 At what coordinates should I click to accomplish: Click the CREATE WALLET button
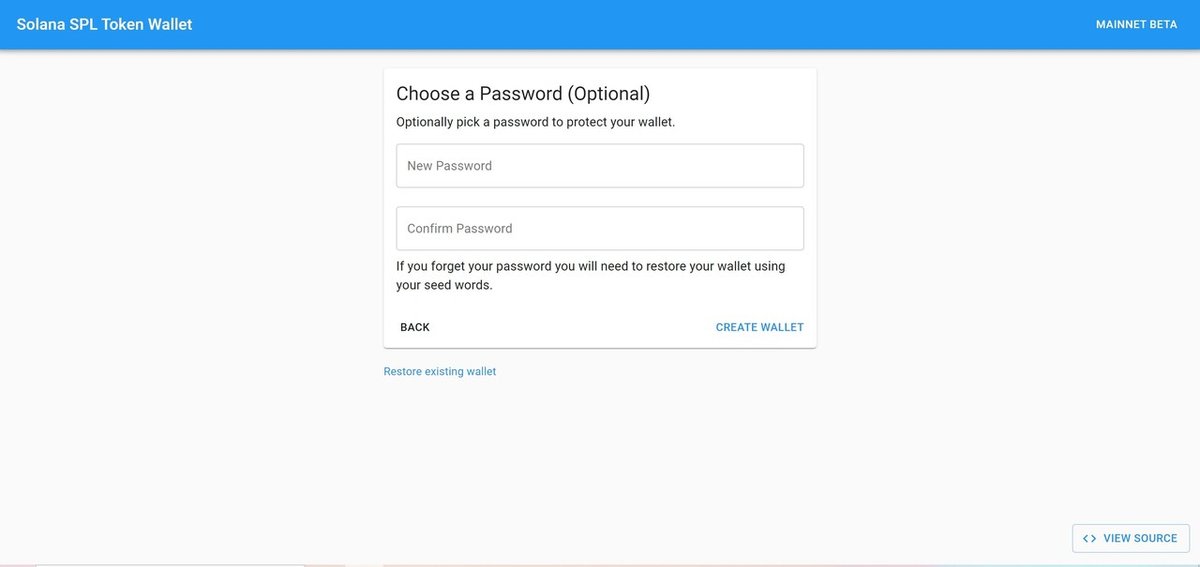(x=759, y=327)
